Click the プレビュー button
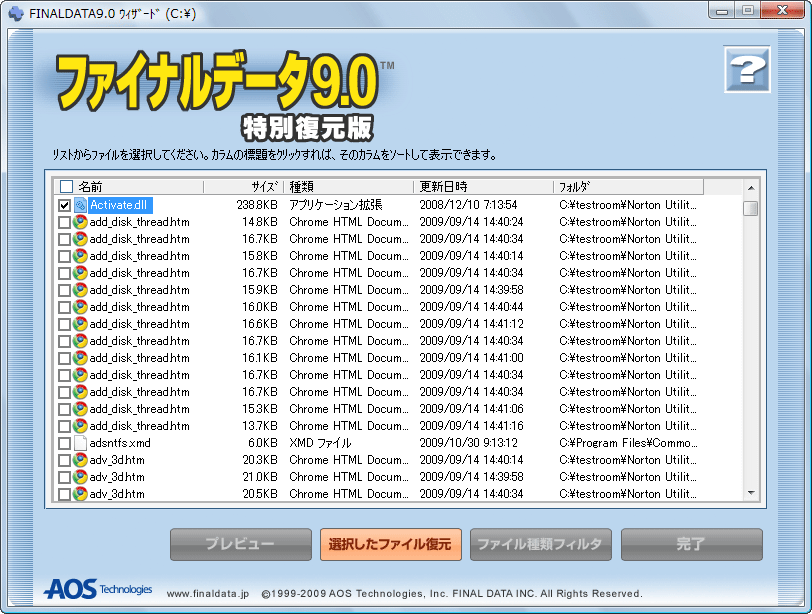This screenshot has height=614, width=812. 241,544
